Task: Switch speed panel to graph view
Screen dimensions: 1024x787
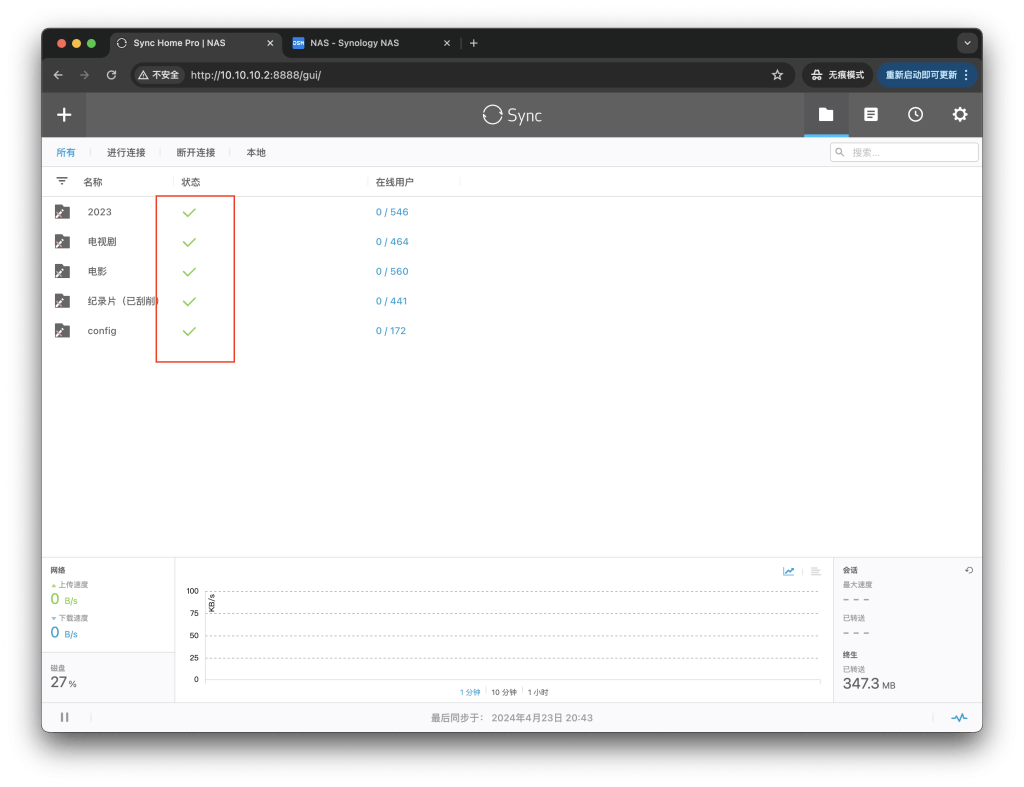Action: (x=788, y=571)
